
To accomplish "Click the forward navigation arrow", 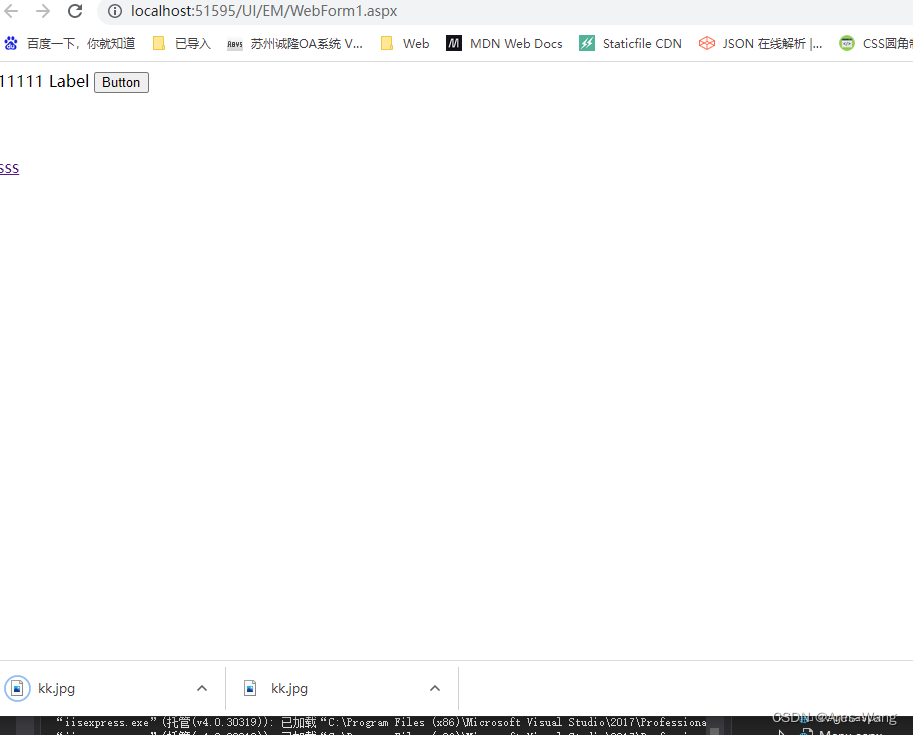I will 42,11.
